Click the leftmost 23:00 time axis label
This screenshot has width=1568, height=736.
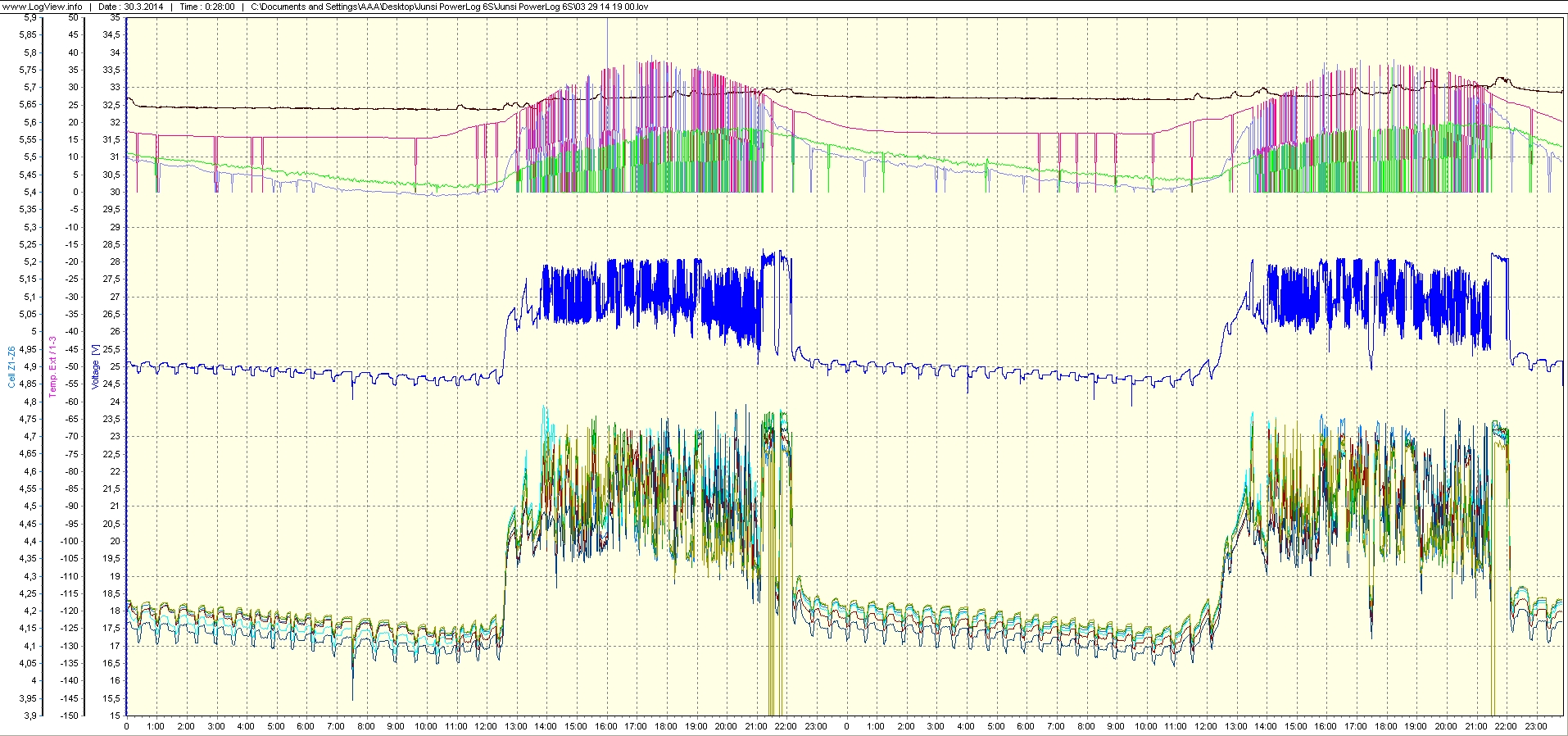point(816,726)
